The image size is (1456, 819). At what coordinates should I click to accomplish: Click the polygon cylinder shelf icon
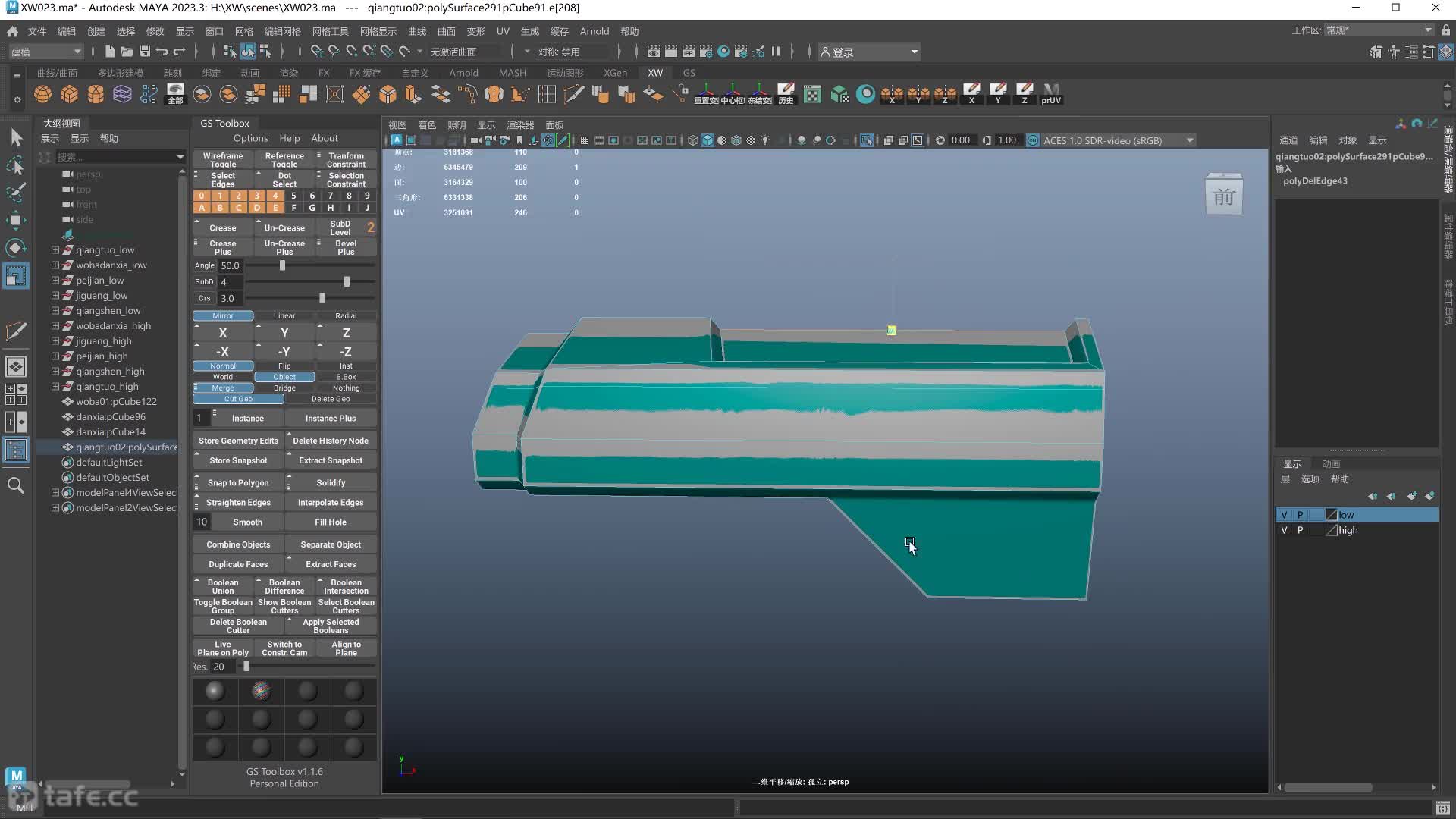[x=96, y=95]
